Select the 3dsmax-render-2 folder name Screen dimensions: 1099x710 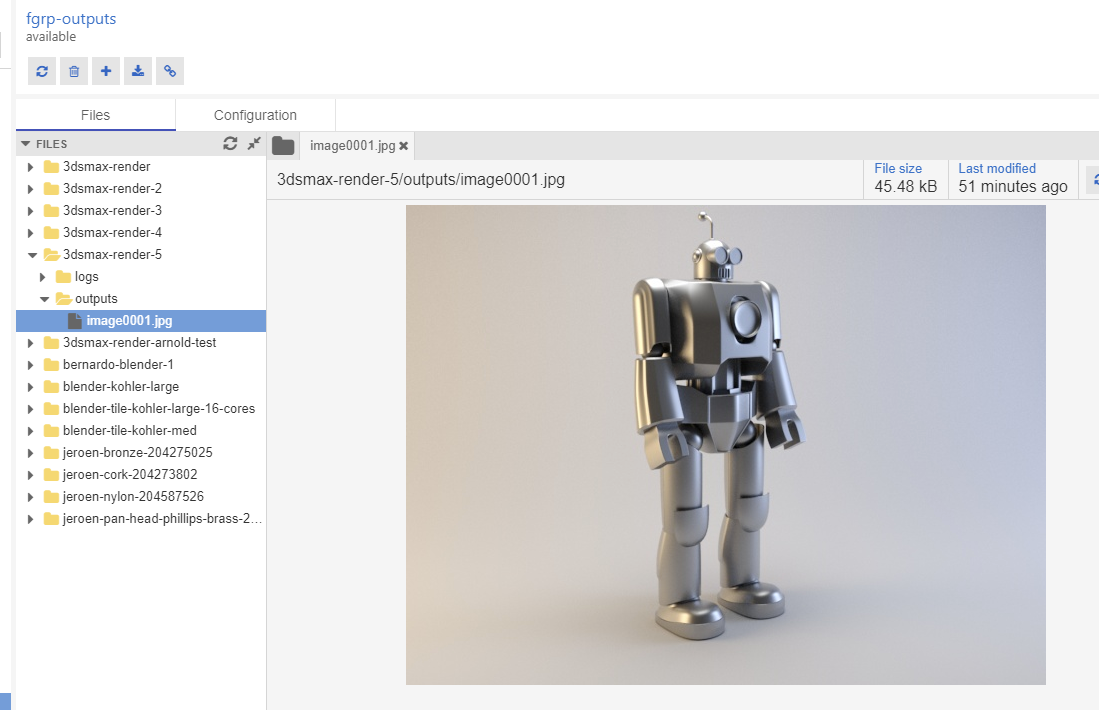[x=112, y=189]
